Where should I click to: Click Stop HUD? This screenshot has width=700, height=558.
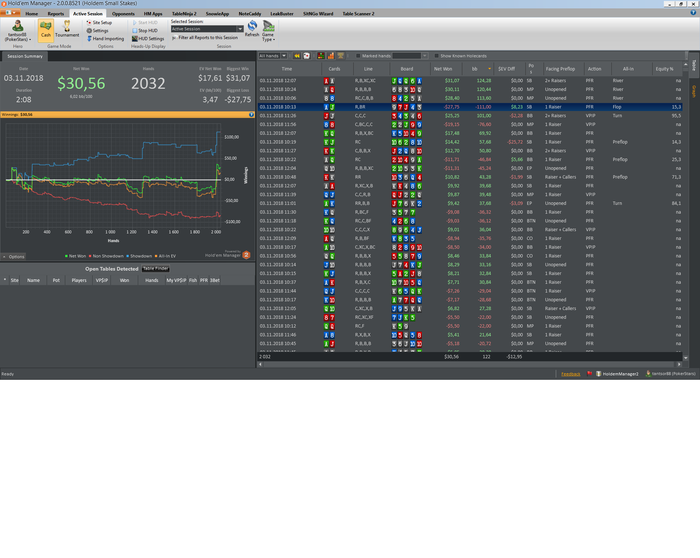(145, 31)
